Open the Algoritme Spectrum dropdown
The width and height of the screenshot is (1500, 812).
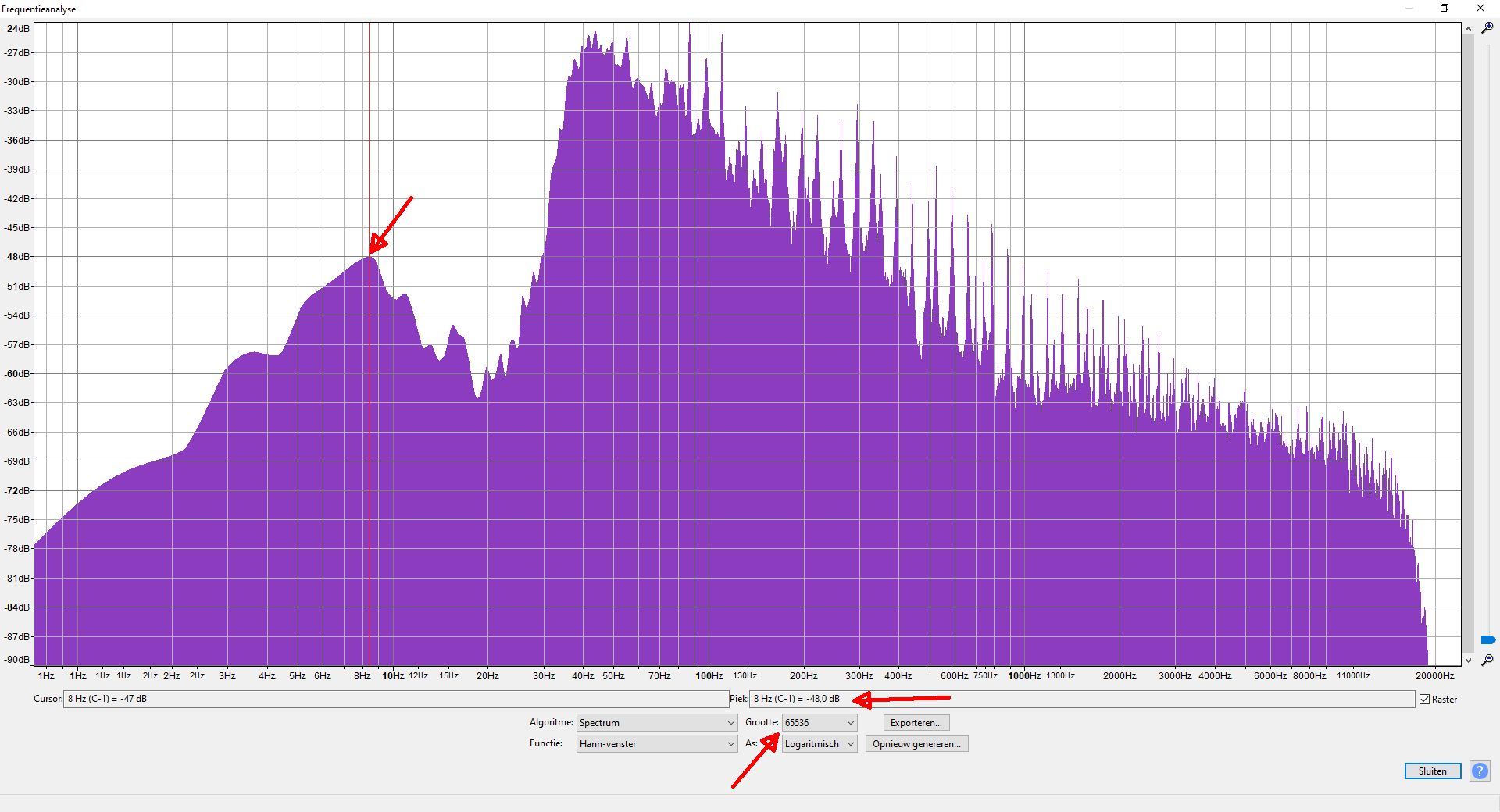[656, 722]
